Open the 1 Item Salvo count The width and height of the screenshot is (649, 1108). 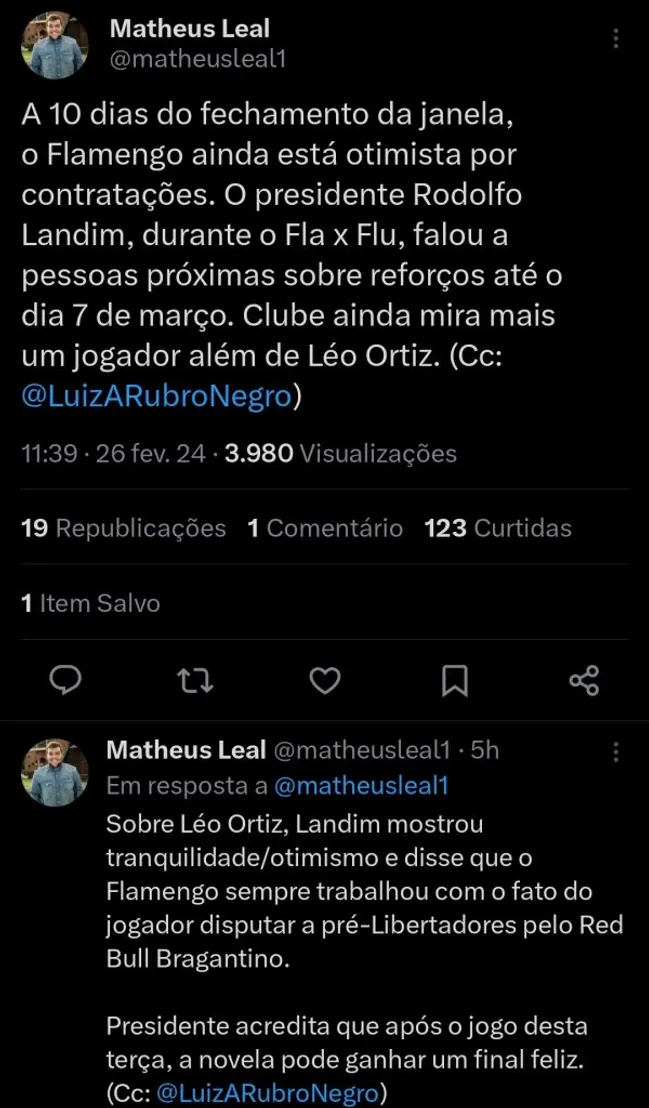[x=89, y=603]
